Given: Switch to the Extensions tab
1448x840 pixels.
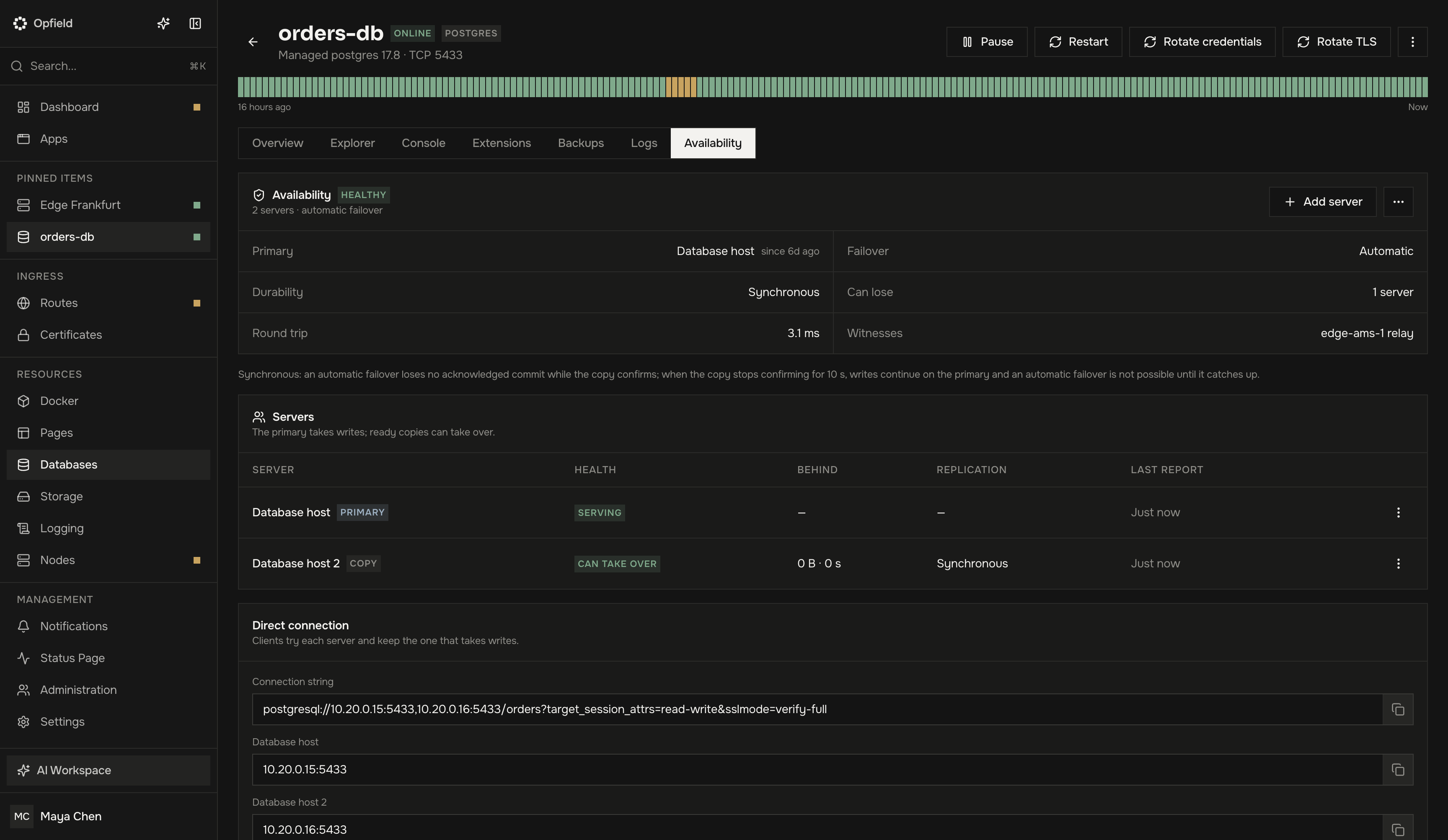Looking at the screenshot, I should (502, 143).
